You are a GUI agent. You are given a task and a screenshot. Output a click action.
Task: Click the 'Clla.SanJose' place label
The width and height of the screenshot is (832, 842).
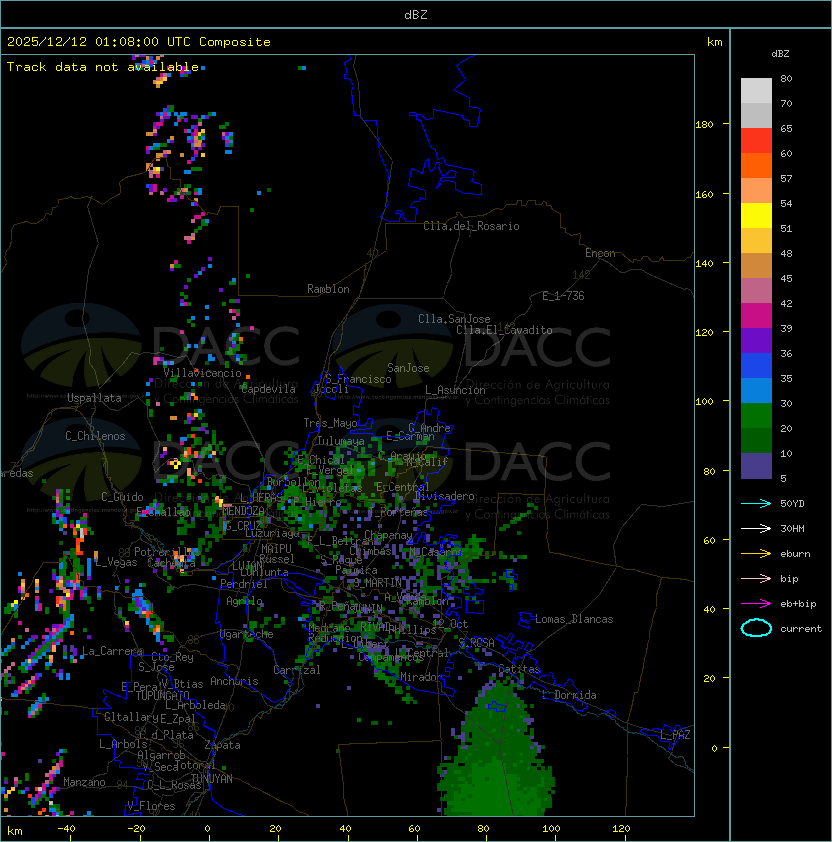pos(454,319)
